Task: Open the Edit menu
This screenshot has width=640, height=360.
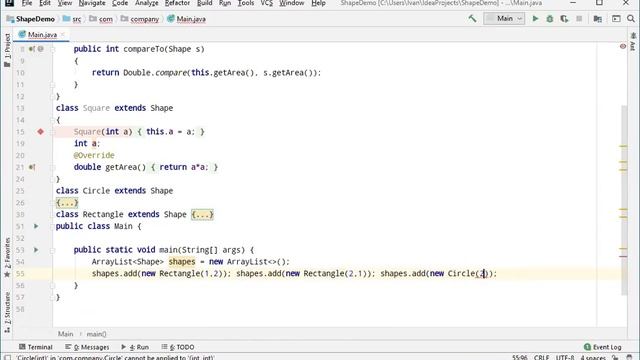Action: tap(44, 3)
